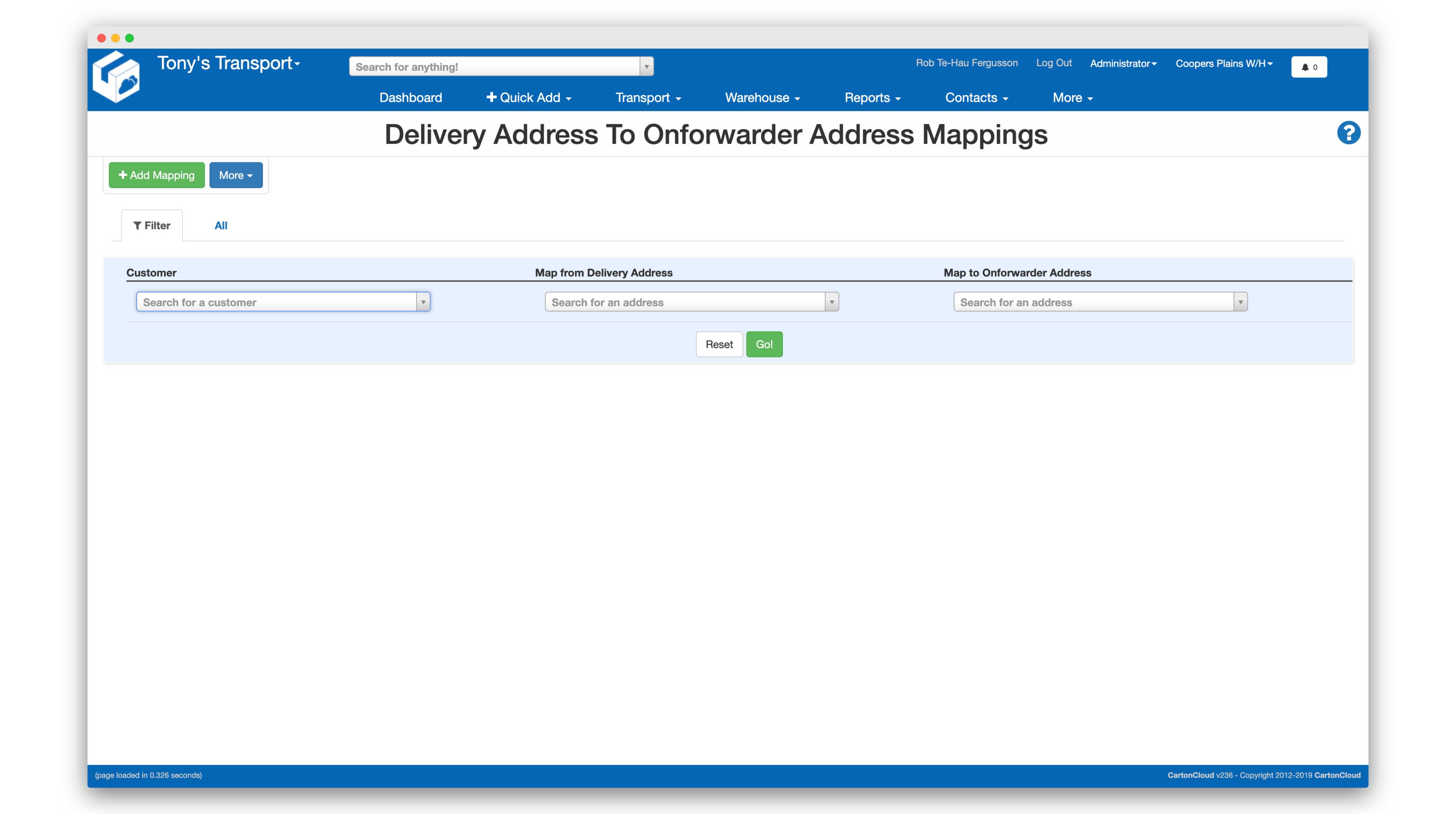Select the Filter tab
The height and width of the screenshot is (814, 1456).
click(x=152, y=225)
